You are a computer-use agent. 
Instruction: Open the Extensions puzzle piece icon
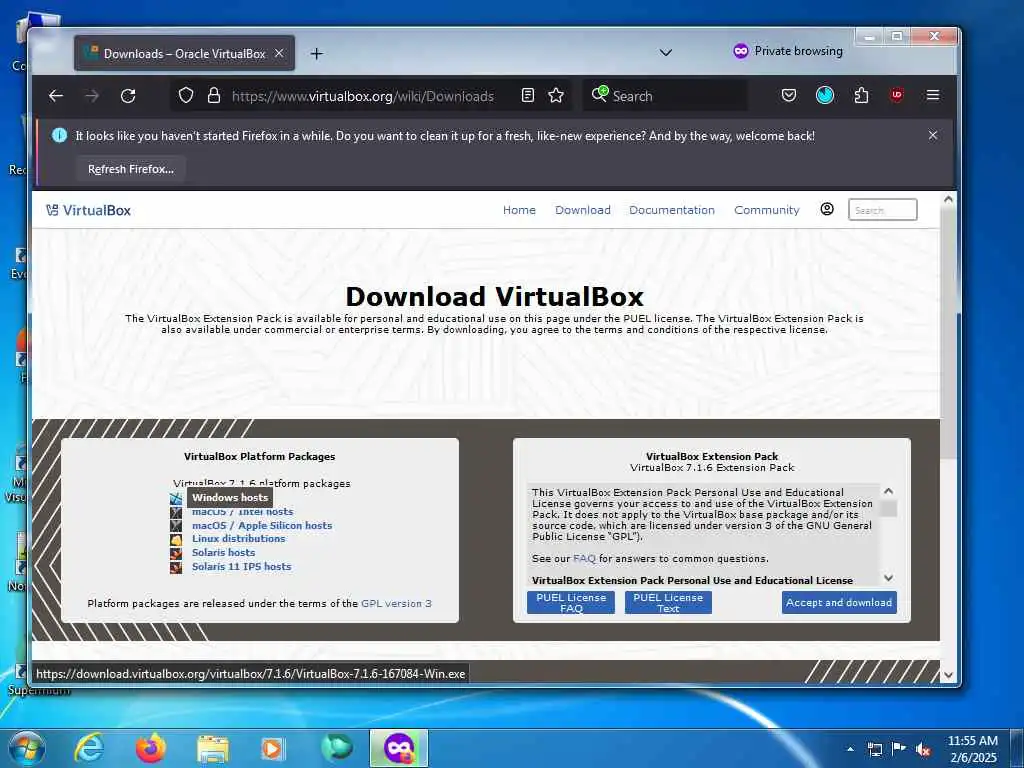(861, 95)
